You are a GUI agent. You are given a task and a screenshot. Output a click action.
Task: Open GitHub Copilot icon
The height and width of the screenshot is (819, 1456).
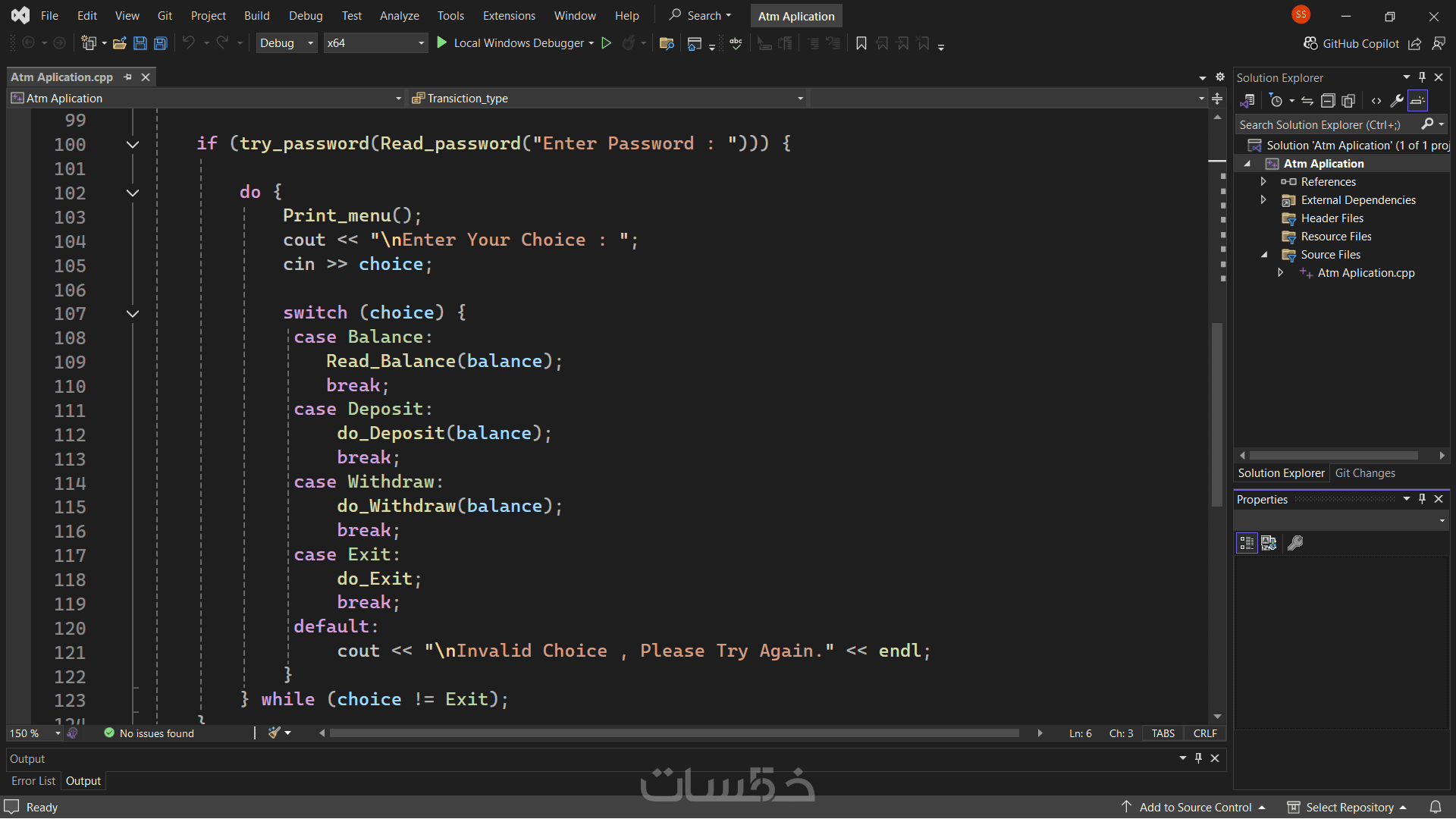click(1310, 43)
